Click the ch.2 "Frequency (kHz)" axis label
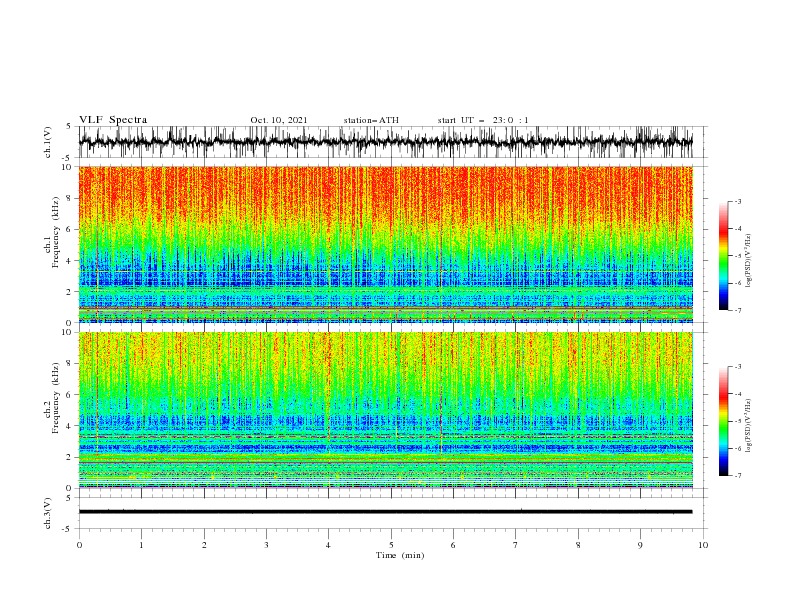Viewport: 792px width, 612px height. pos(56,398)
